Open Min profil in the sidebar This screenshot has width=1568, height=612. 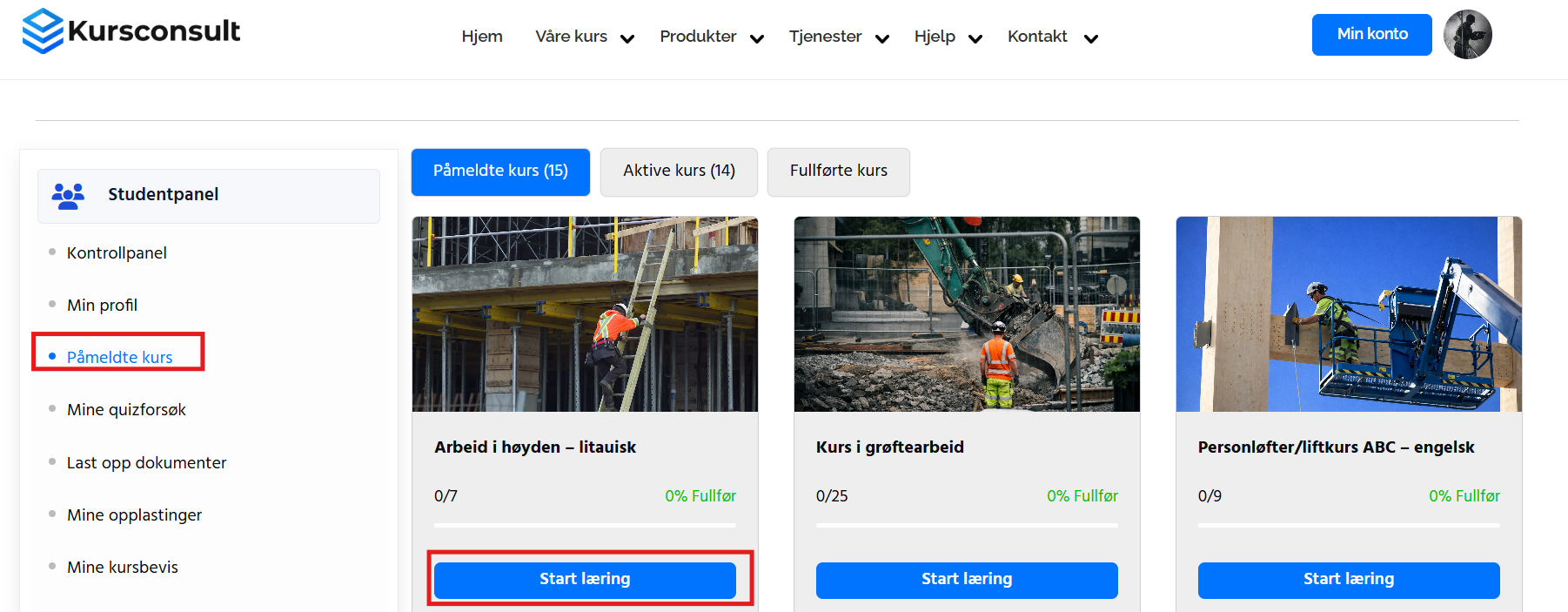point(102,306)
